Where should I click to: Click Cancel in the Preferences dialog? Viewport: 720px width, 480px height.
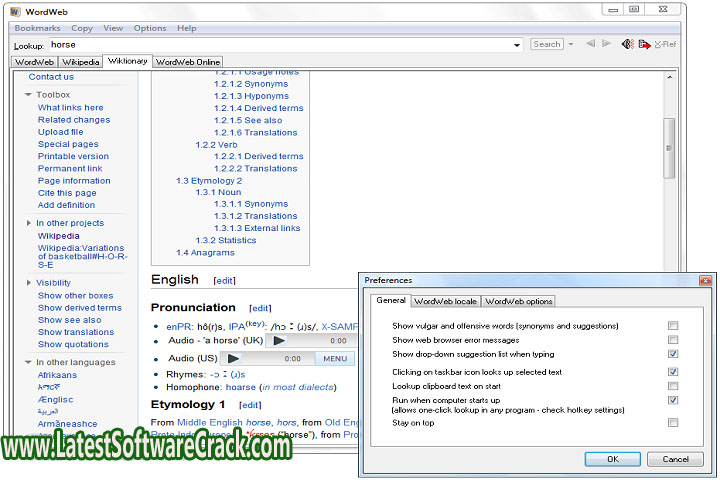tap(675, 459)
